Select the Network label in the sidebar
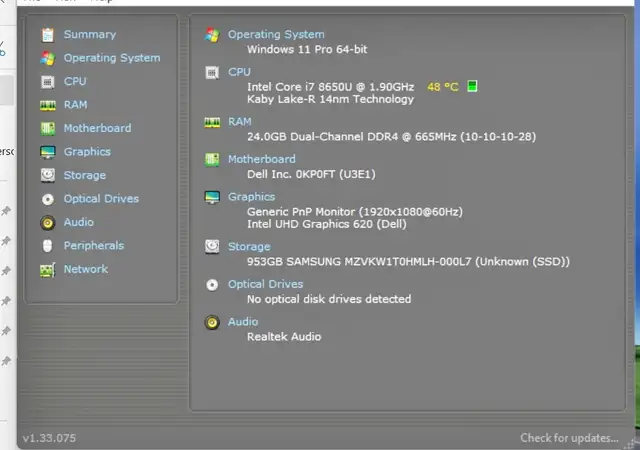Viewport: 640px width, 450px height. 86,269
